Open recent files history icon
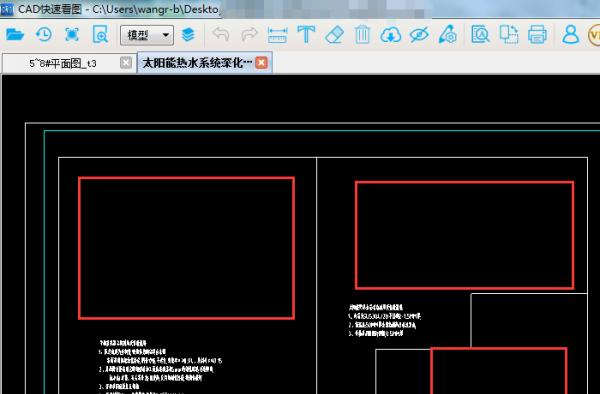Screen dimensions: 600x394 tap(44, 35)
